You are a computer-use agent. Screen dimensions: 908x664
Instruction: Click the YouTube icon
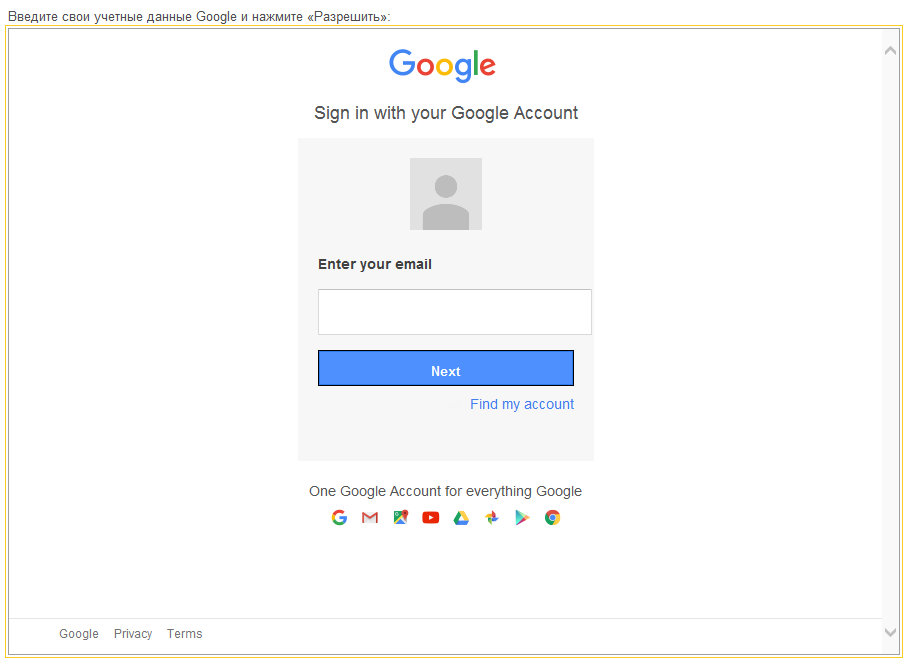tap(430, 517)
